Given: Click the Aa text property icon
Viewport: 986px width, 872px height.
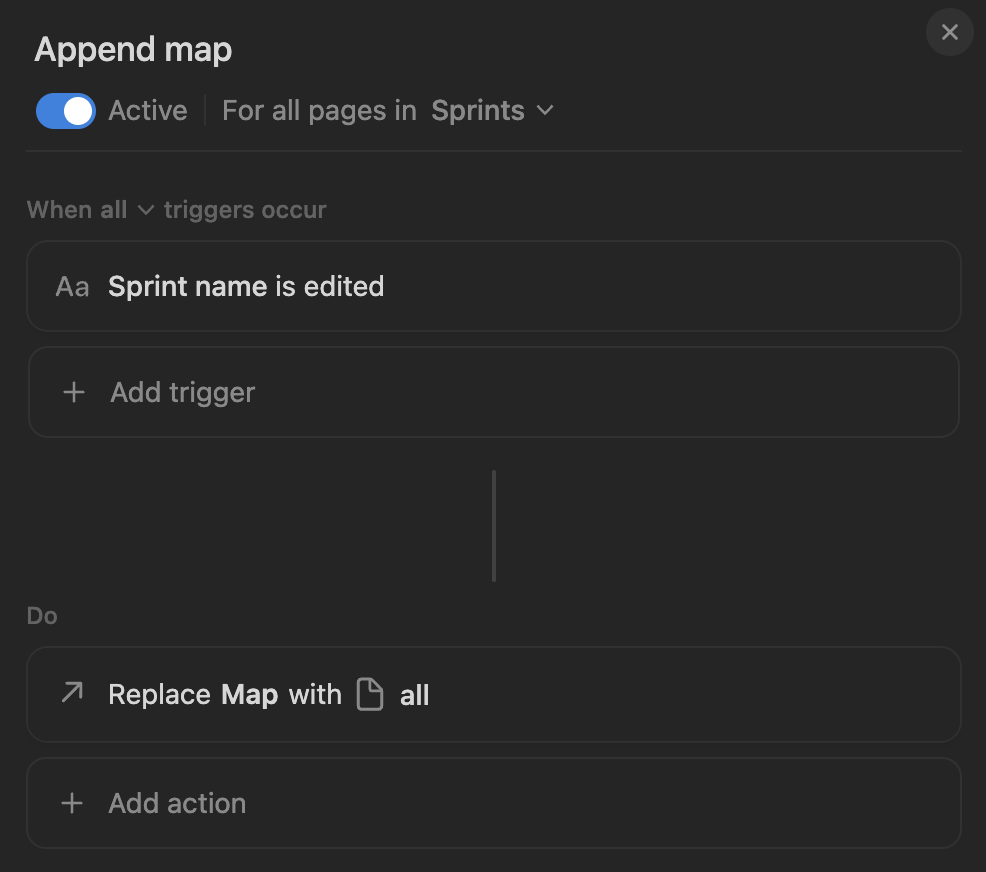Looking at the screenshot, I should click(72, 287).
